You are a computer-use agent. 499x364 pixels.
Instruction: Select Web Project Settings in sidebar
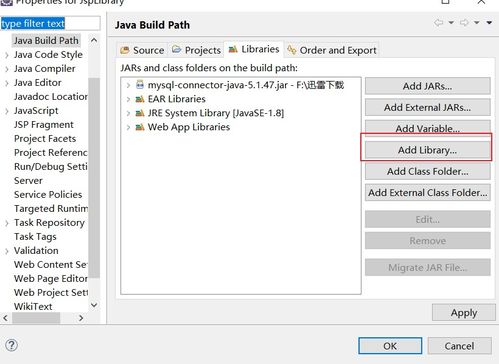click(x=51, y=293)
